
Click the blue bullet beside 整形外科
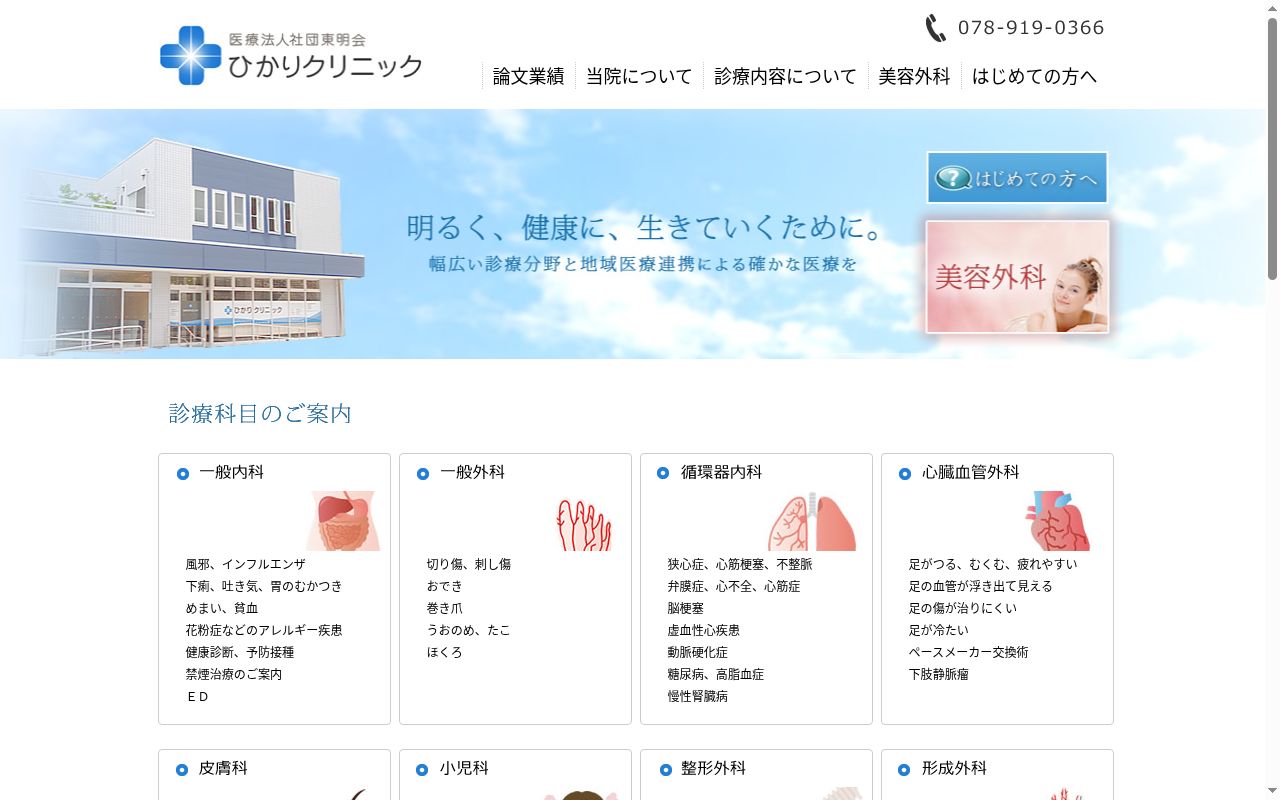[x=666, y=770]
